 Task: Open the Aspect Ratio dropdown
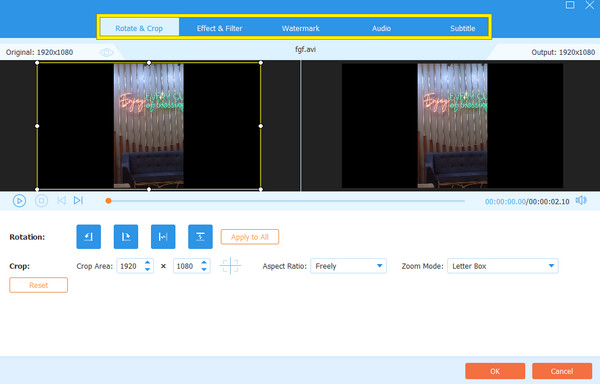(348, 266)
